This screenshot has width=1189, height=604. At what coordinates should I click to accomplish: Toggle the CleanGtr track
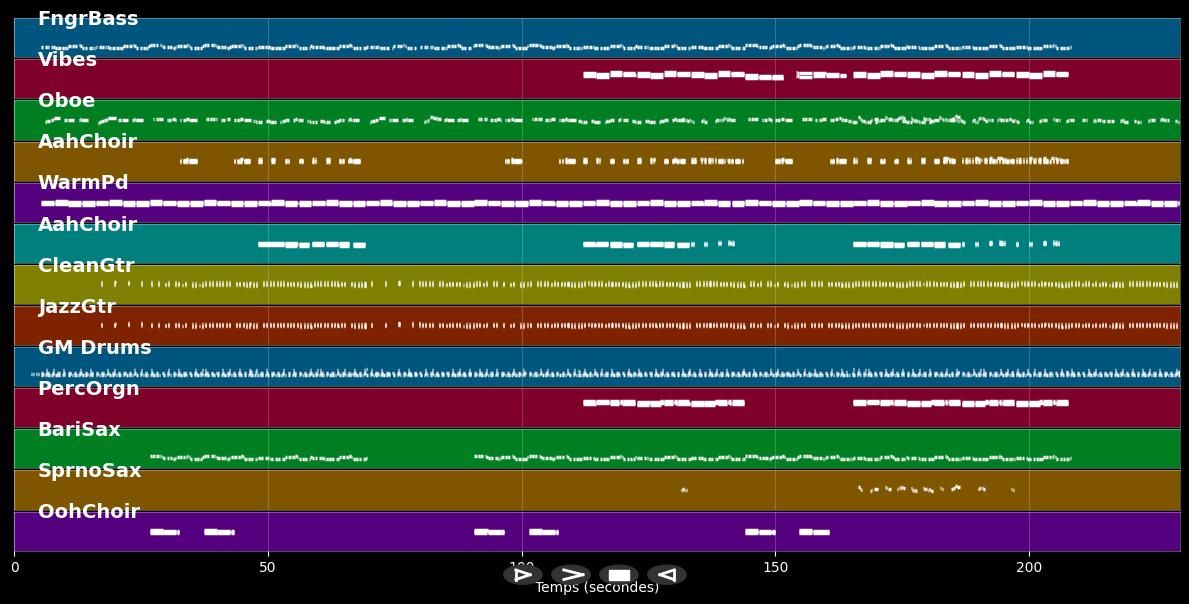(87, 265)
